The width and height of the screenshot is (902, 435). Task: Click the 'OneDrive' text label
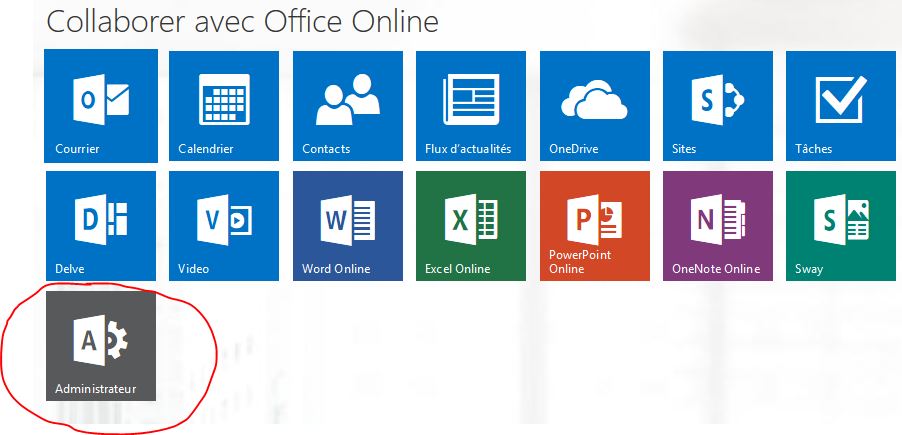point(574,149)
